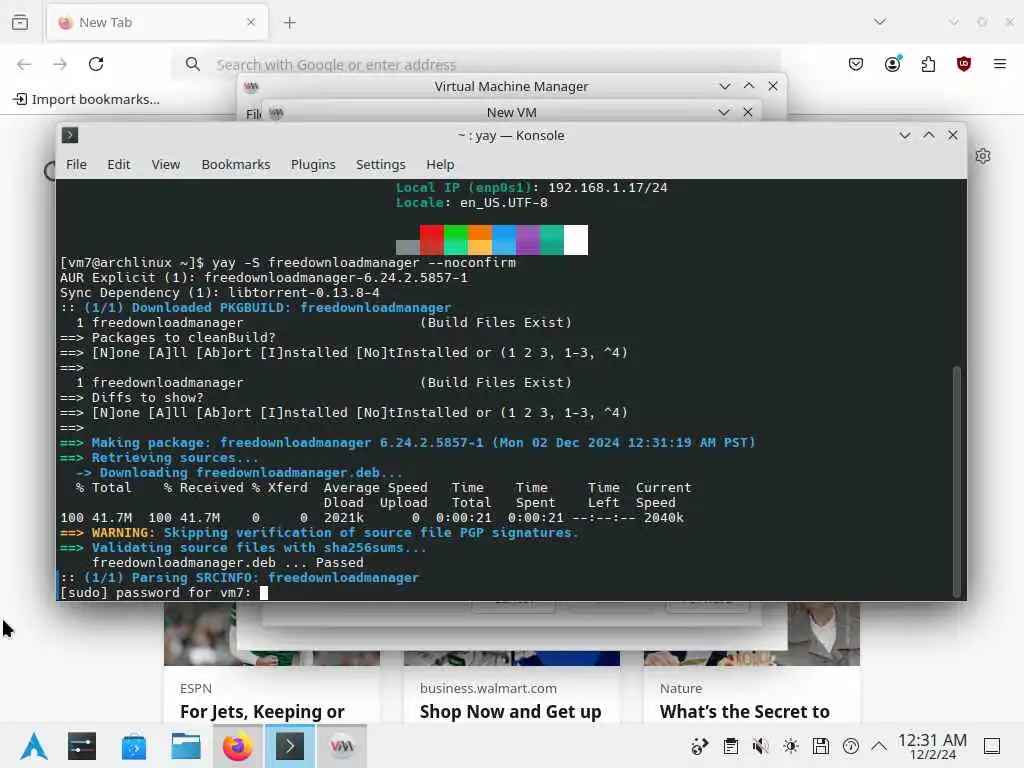Open the Arch Linux application launcher
This screenshot has width=1024, height=768.
click(x=34, y=746)
